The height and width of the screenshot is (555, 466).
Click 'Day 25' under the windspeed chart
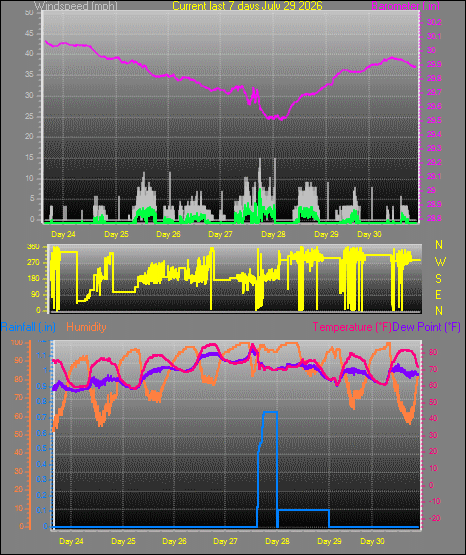pyautogui.click(x=116, y=234)
